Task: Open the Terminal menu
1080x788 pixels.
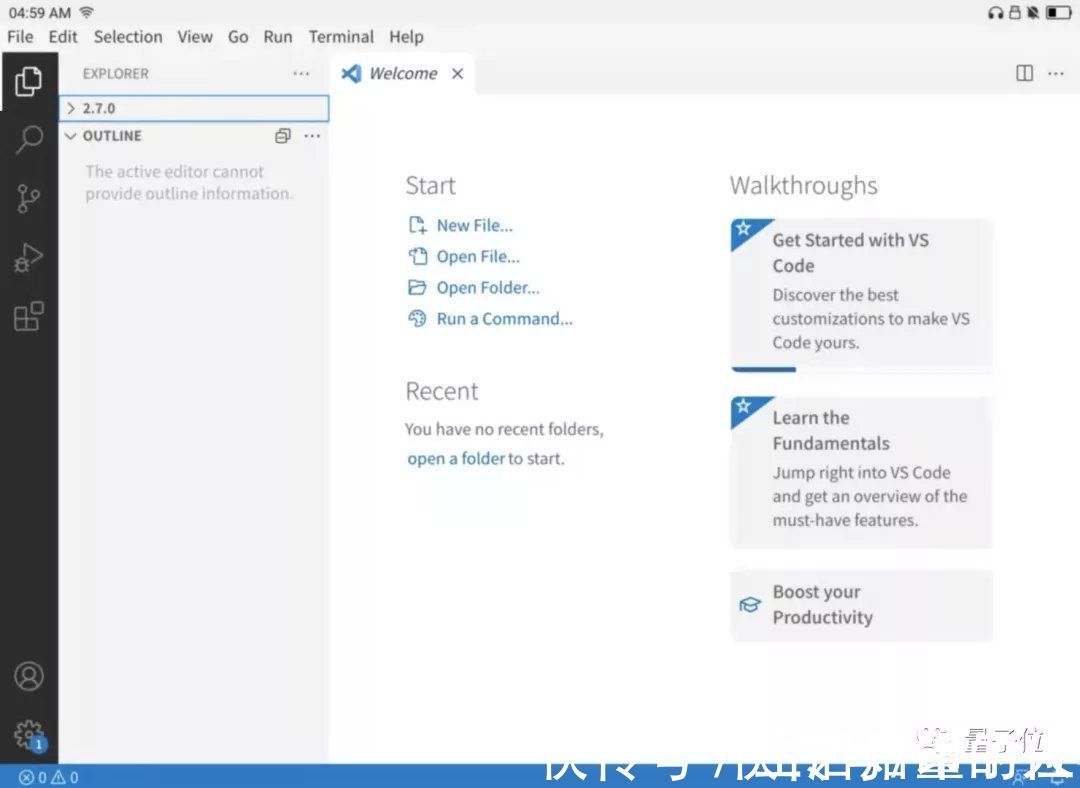Action: [341, 37]
